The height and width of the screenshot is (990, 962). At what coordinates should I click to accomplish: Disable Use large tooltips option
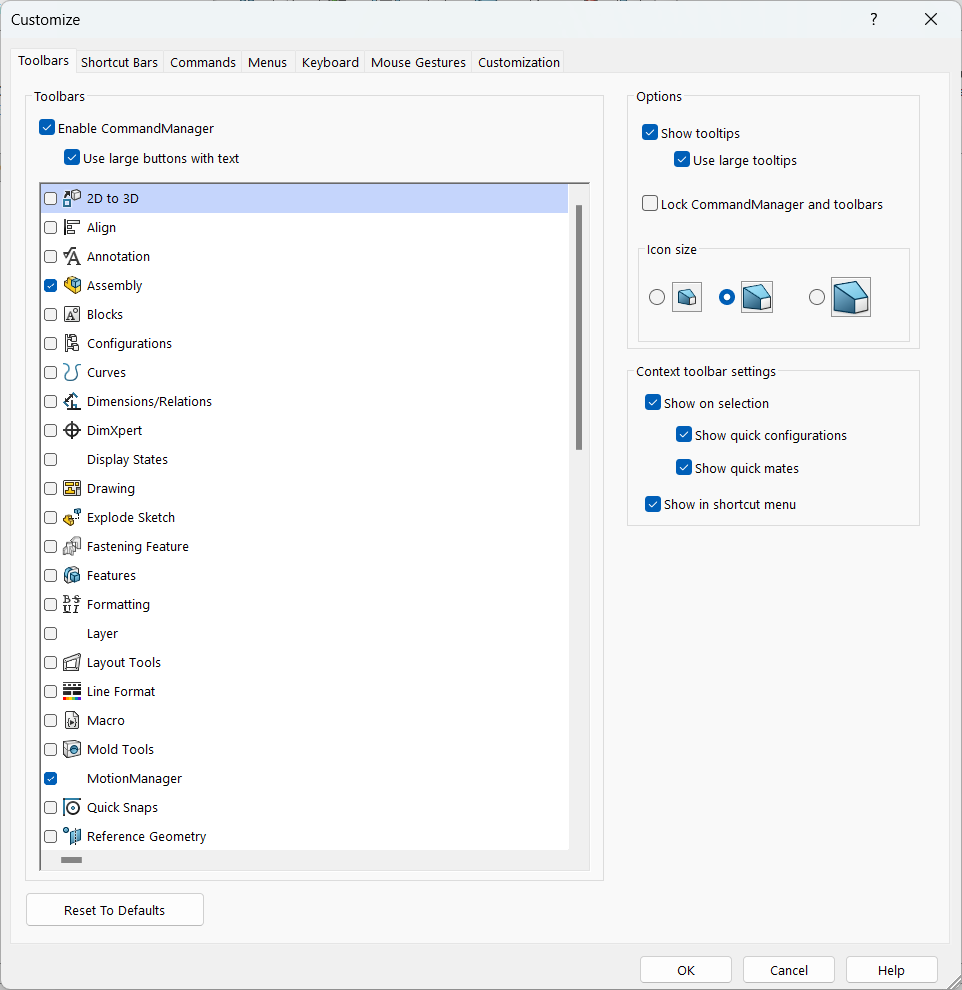[x=682, y=160]
